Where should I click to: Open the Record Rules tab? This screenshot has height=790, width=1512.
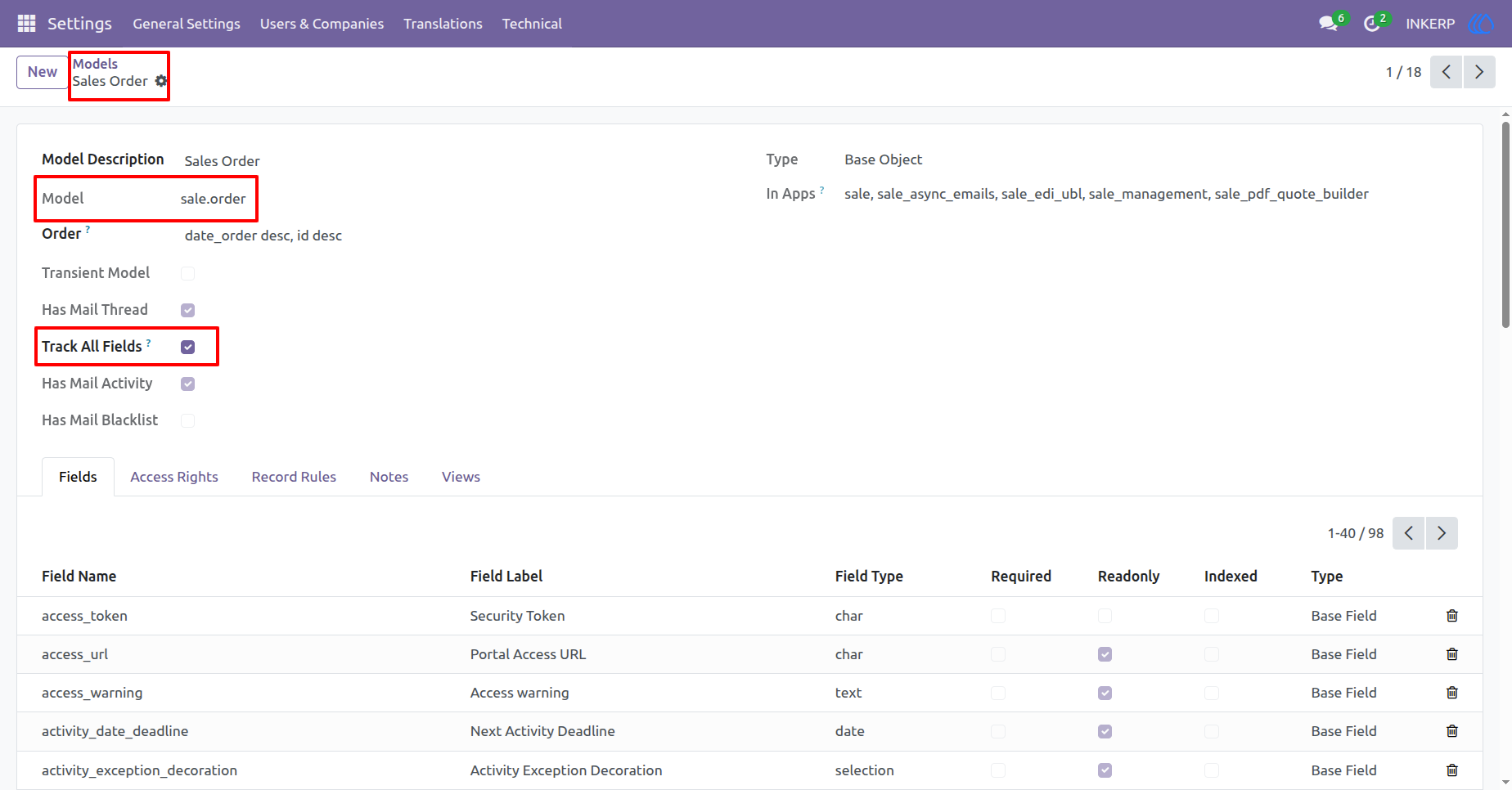(294, 477)
